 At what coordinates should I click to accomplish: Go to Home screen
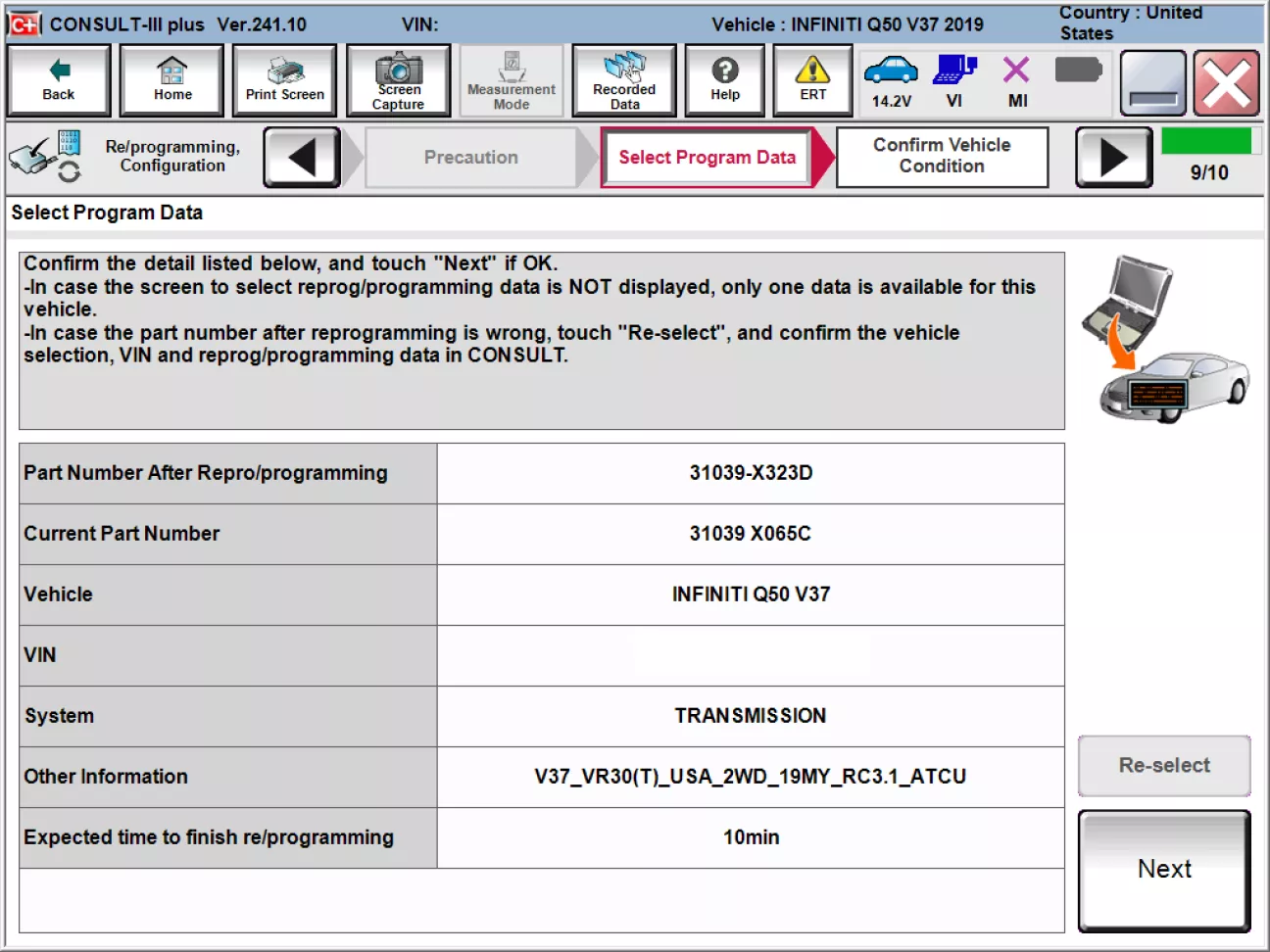coord(171,80)
